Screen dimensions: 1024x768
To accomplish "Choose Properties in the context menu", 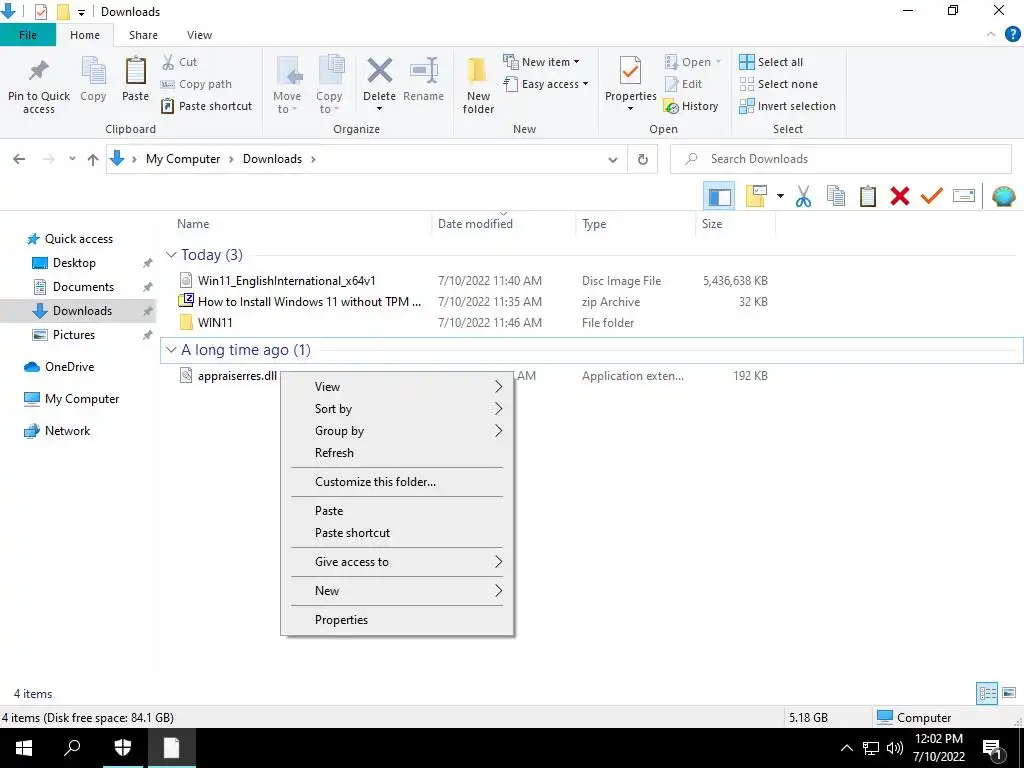I will click(x=396, y=620).
